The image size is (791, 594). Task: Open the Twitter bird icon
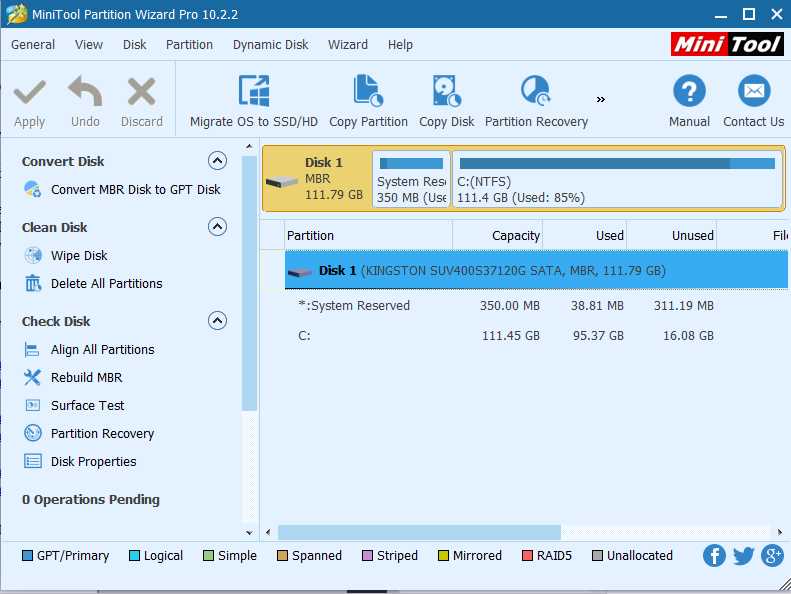[743, 556]
